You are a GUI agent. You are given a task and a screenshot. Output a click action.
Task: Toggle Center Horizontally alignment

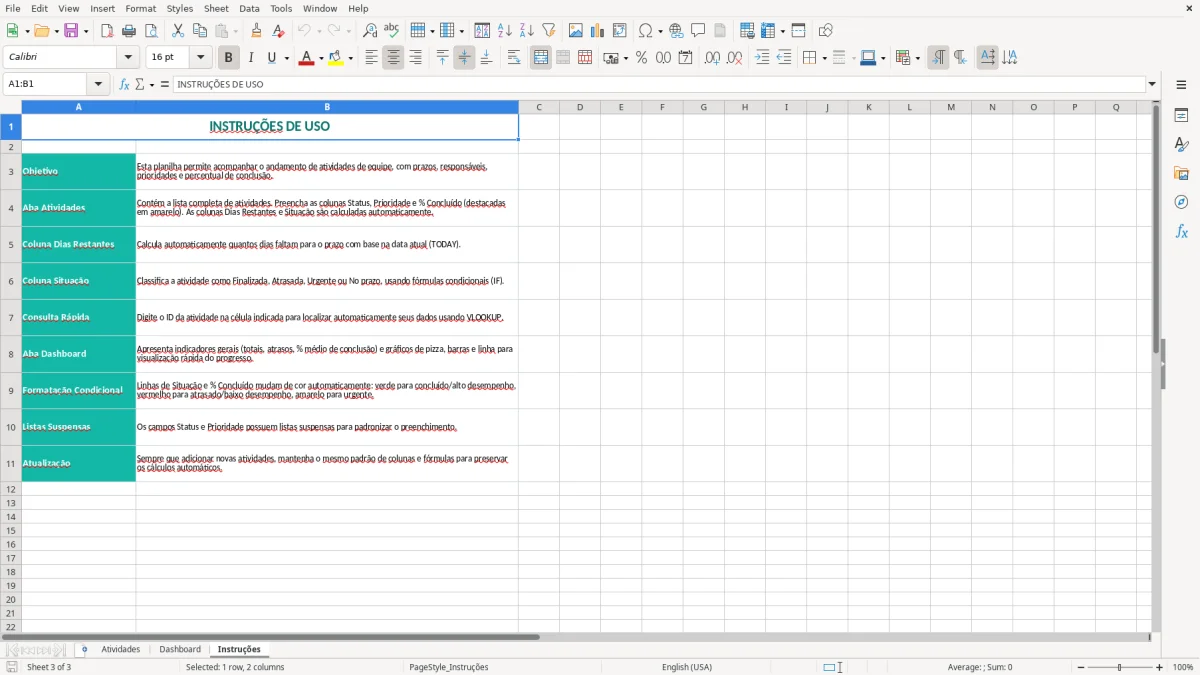394,58
